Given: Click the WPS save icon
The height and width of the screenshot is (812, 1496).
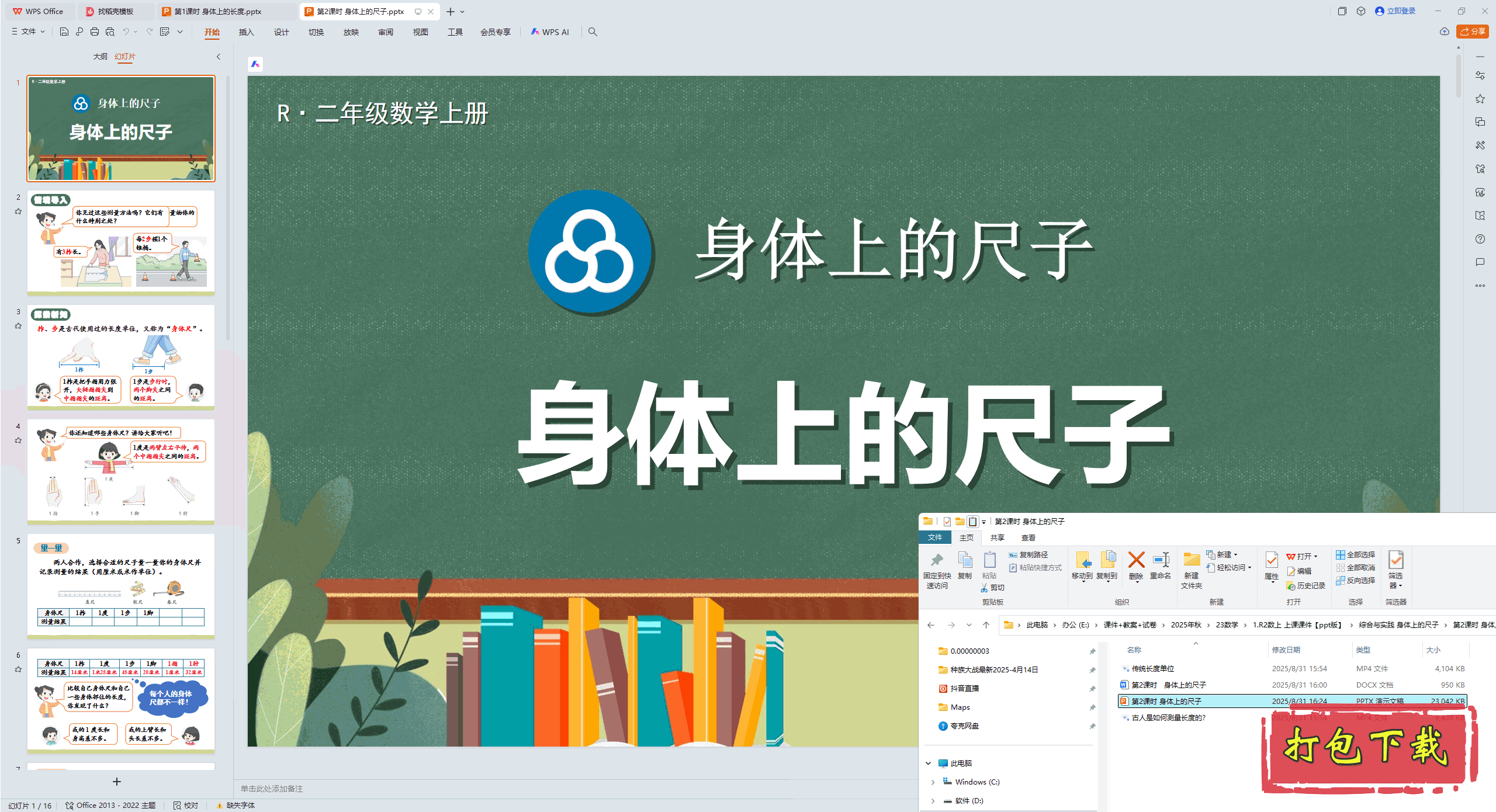Looking at the screenshot, I should point(64,32).
